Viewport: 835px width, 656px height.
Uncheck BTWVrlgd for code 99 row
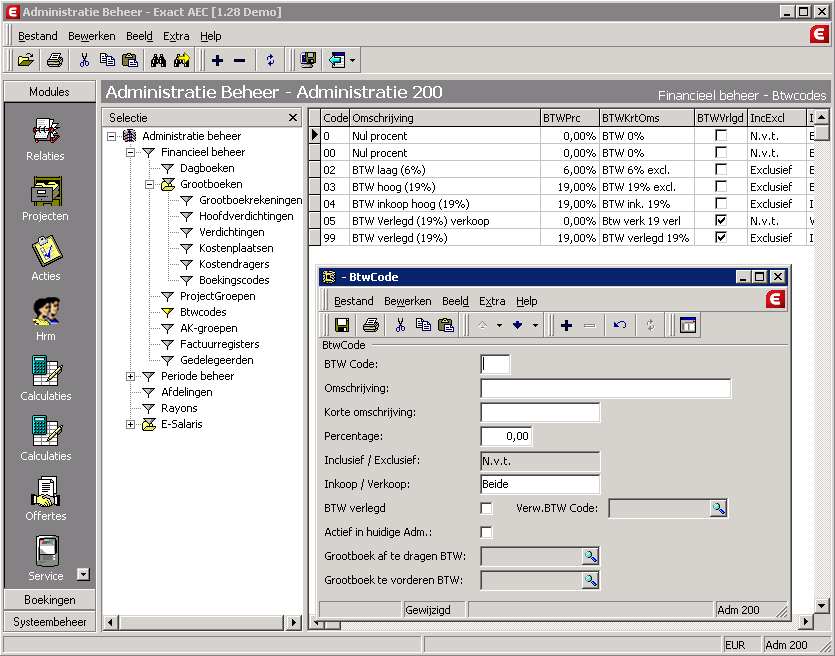click(721, 237)
